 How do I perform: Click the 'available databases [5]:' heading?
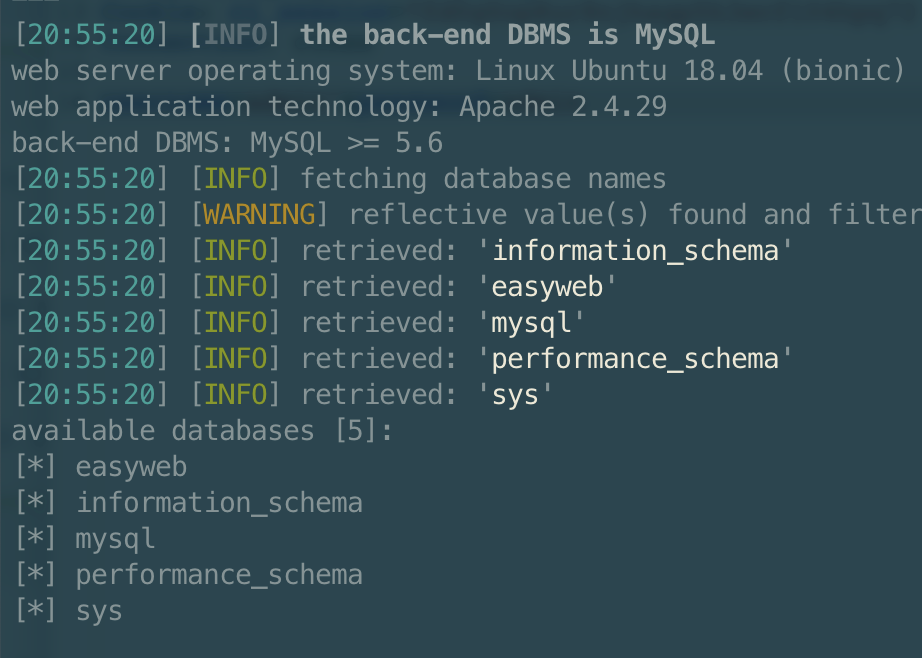pos(203,431)
